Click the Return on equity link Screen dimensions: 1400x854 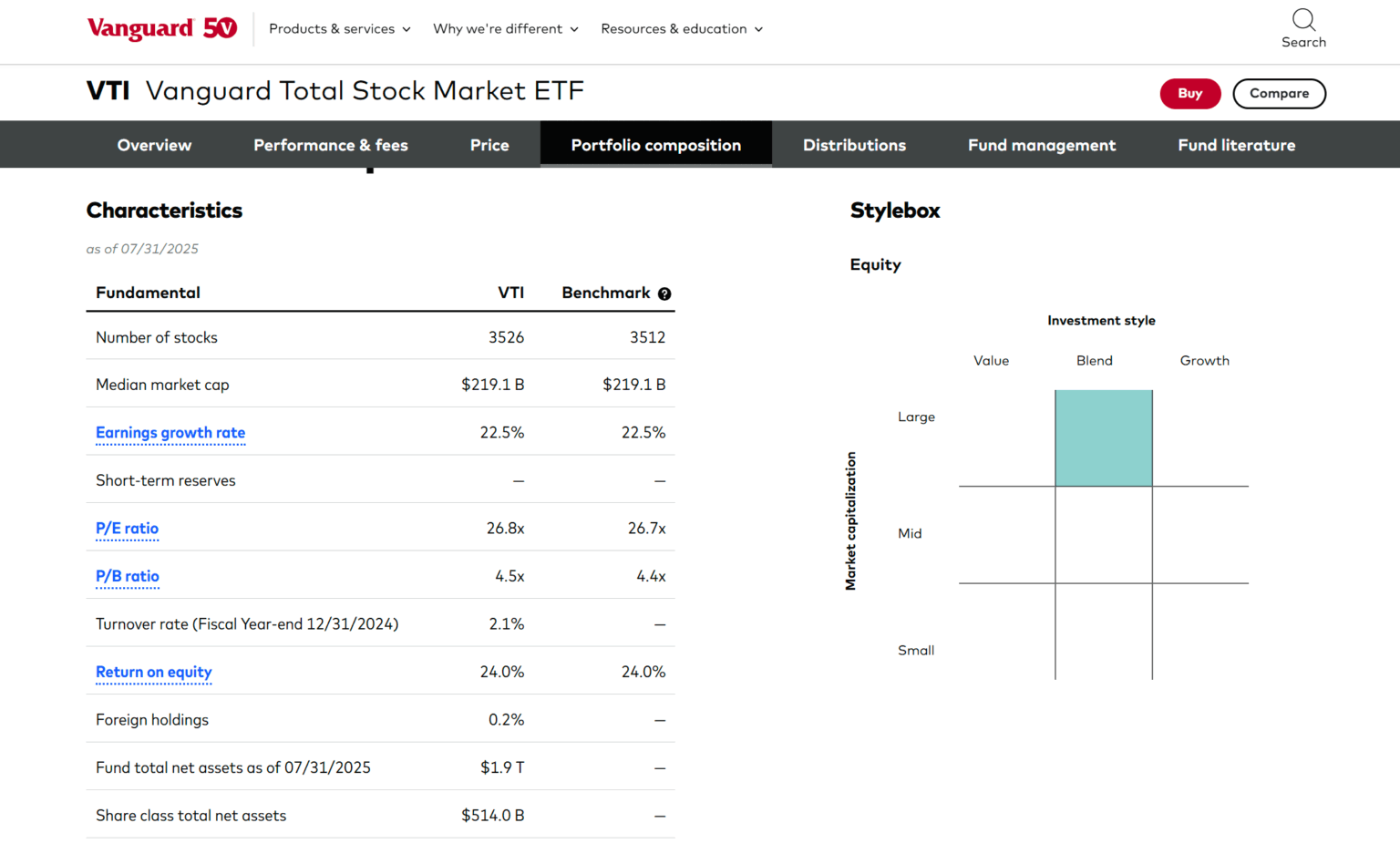point(153,672)
